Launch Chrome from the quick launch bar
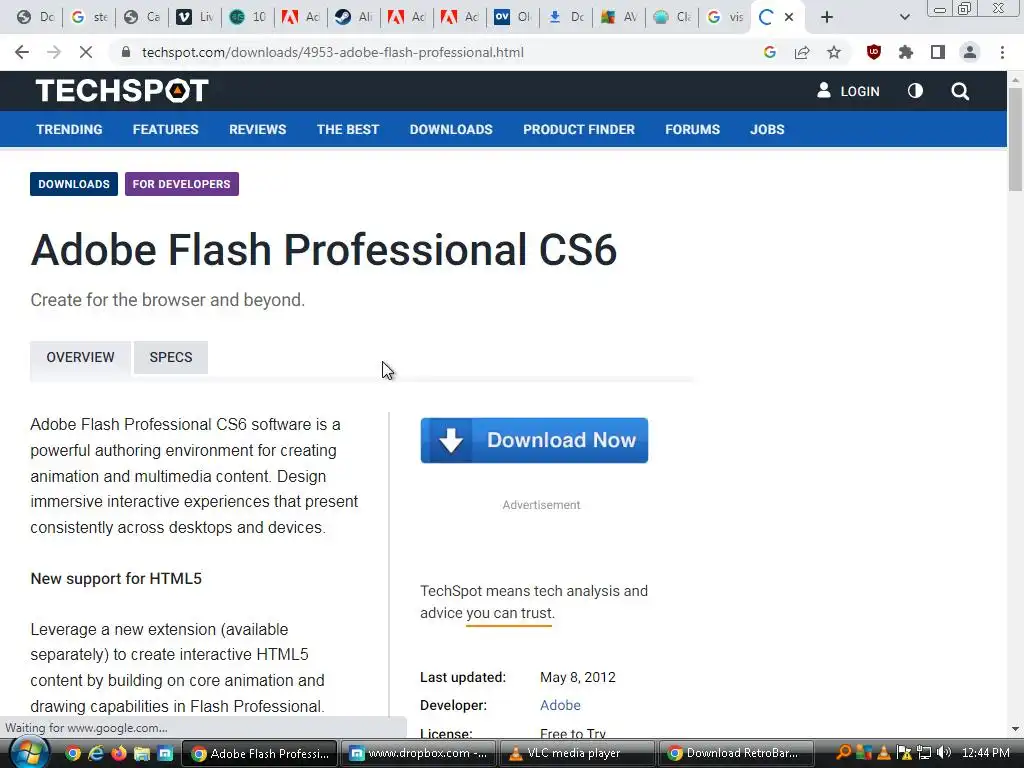Image resolution: width=1024 pixels, height=768 pixels. (73, 754)
